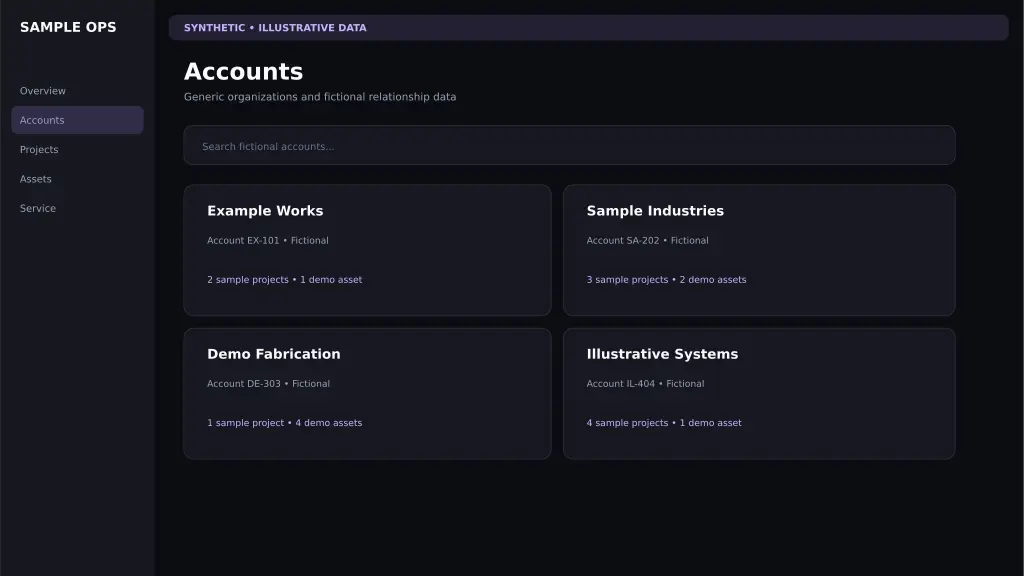
Task: Click '2 sample projects • 1 demo asset'
Action: (285, 280)
